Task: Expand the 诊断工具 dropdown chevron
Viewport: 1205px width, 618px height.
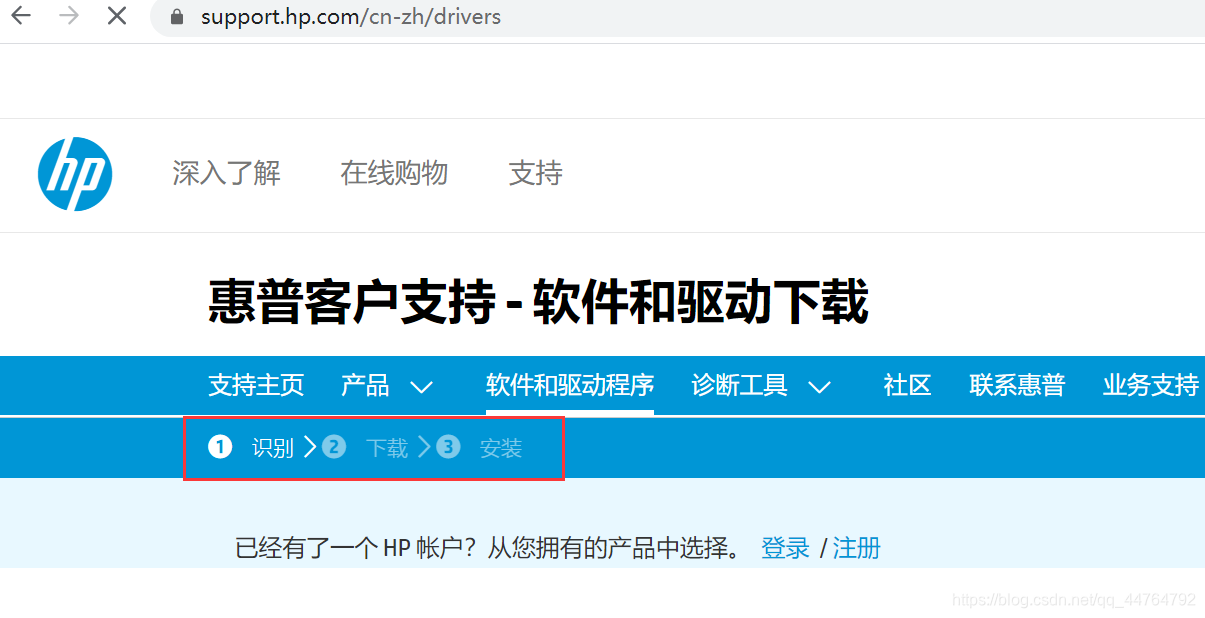Action: click(819, 387)
